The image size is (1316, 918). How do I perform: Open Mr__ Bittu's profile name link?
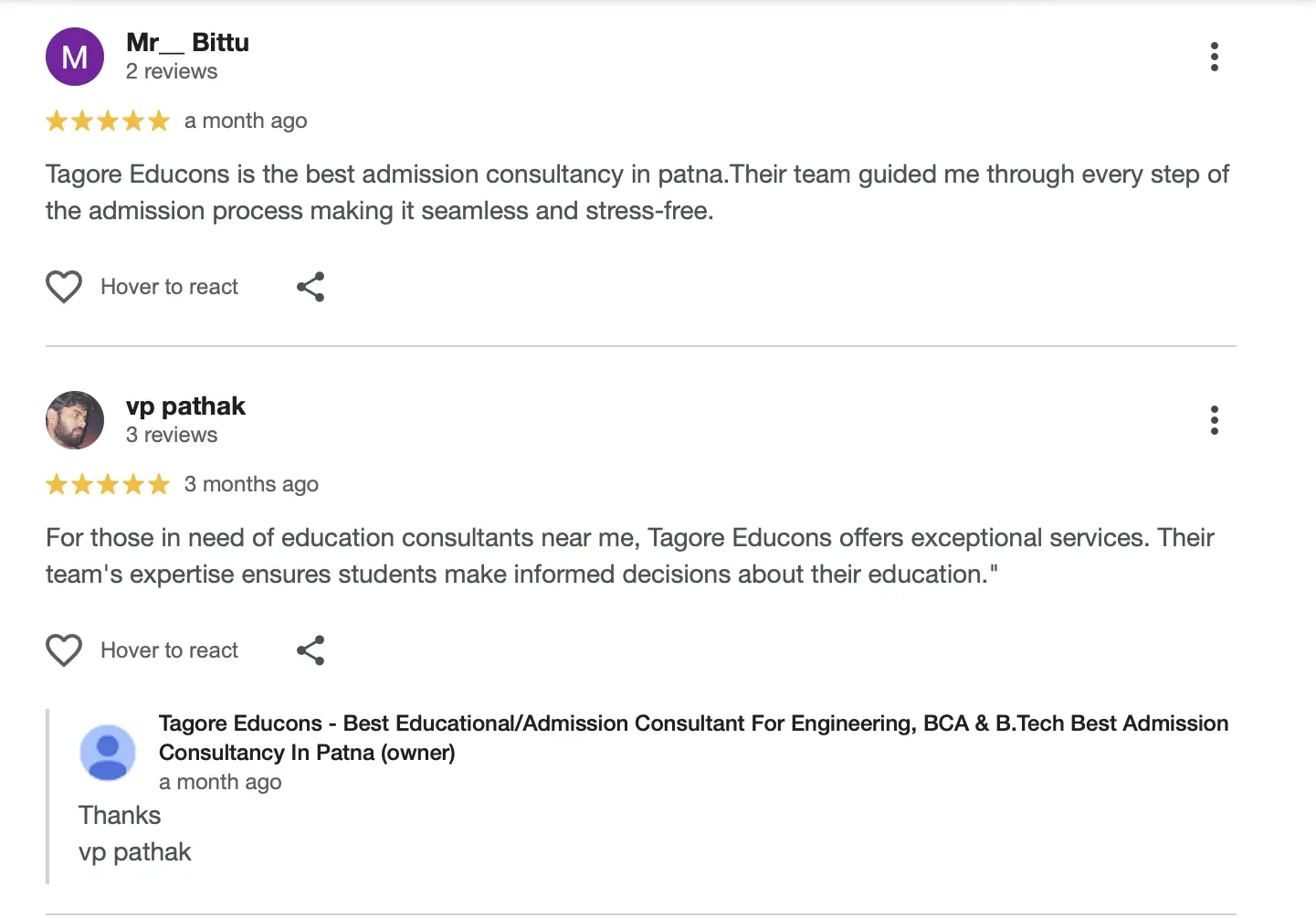[187, 43]
